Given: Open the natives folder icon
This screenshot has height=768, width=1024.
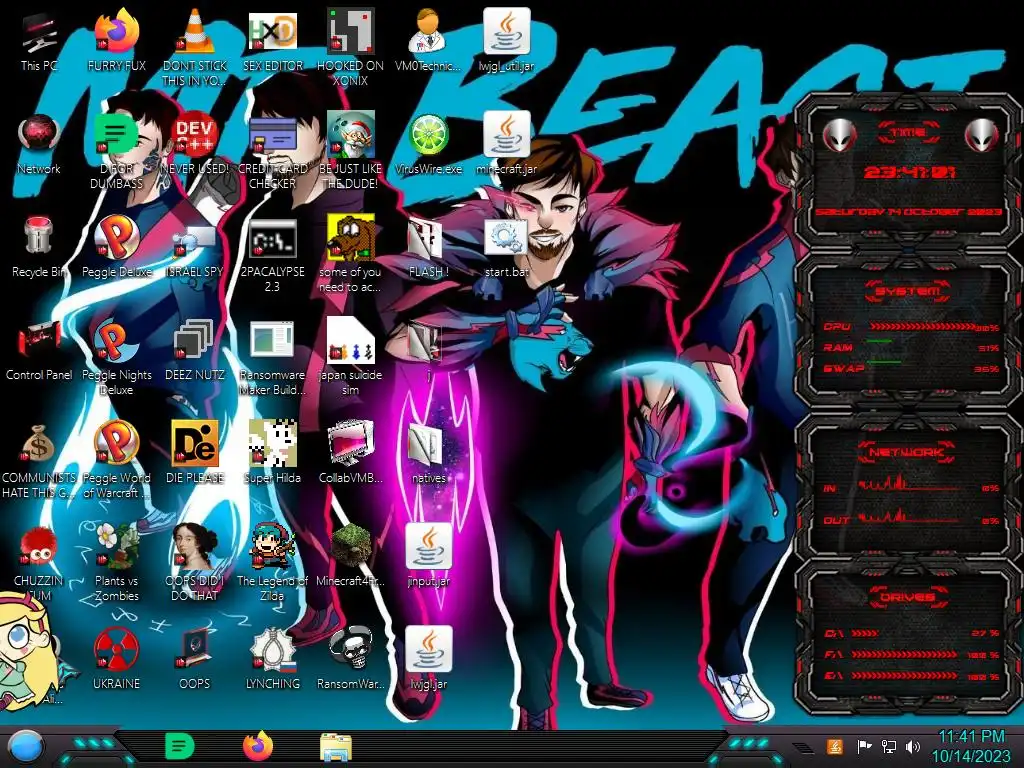Looking at the screenshot, I should pyautogui.click(x=425, y=445).
